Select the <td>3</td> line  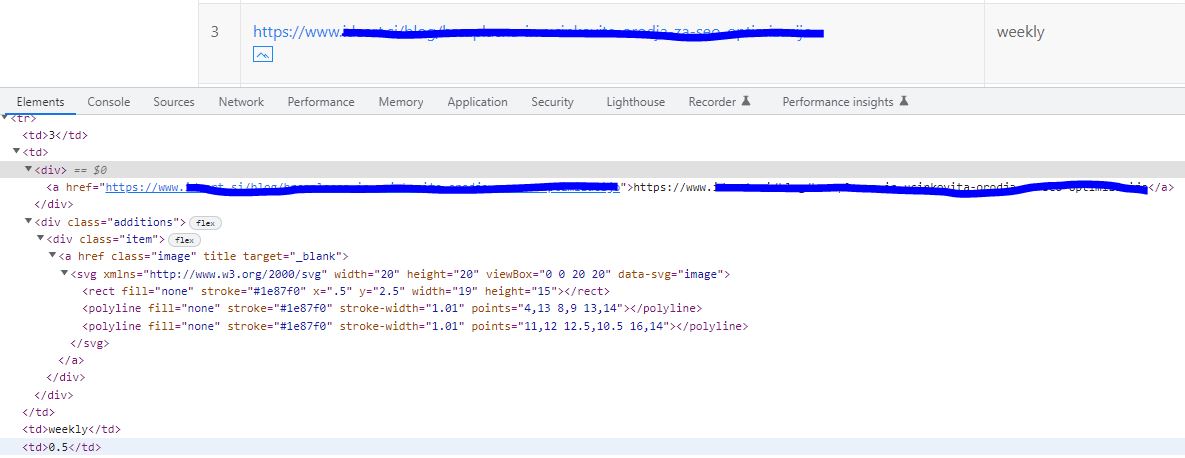[55, 135]
